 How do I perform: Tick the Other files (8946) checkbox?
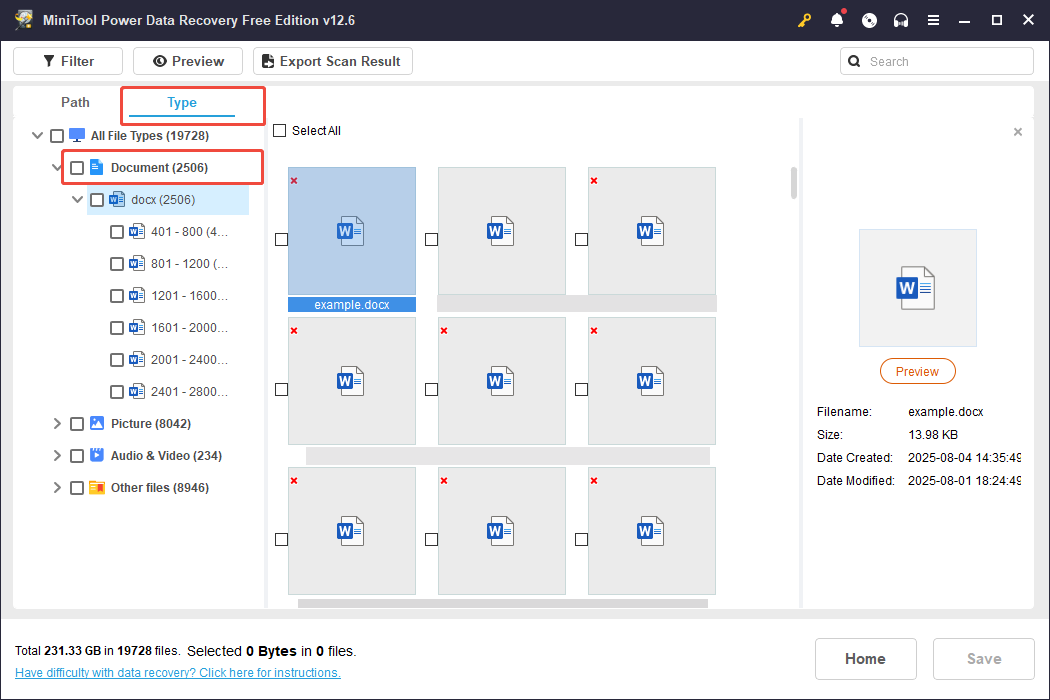pos(77,488)
